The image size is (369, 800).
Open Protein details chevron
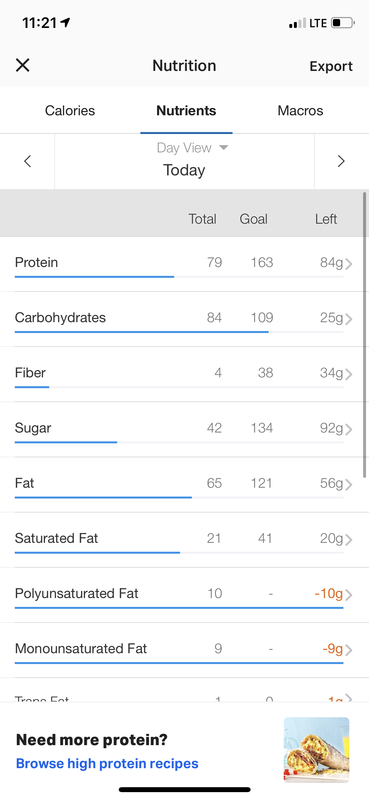click(349, 264)
